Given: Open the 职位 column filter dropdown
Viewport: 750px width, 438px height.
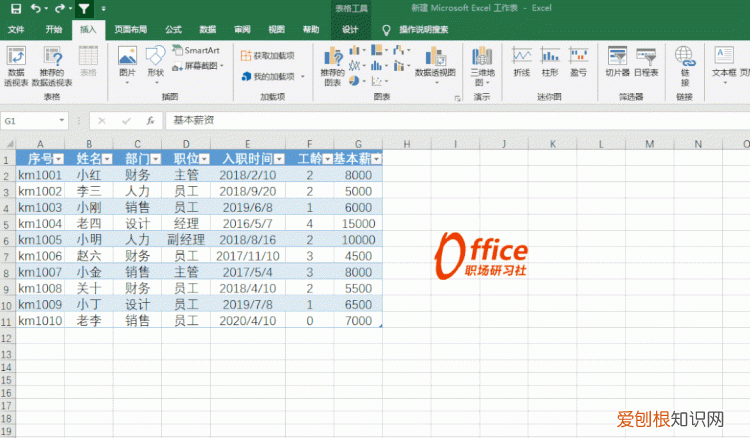Looking at the screenshot, I should click(x=204, y=159).
